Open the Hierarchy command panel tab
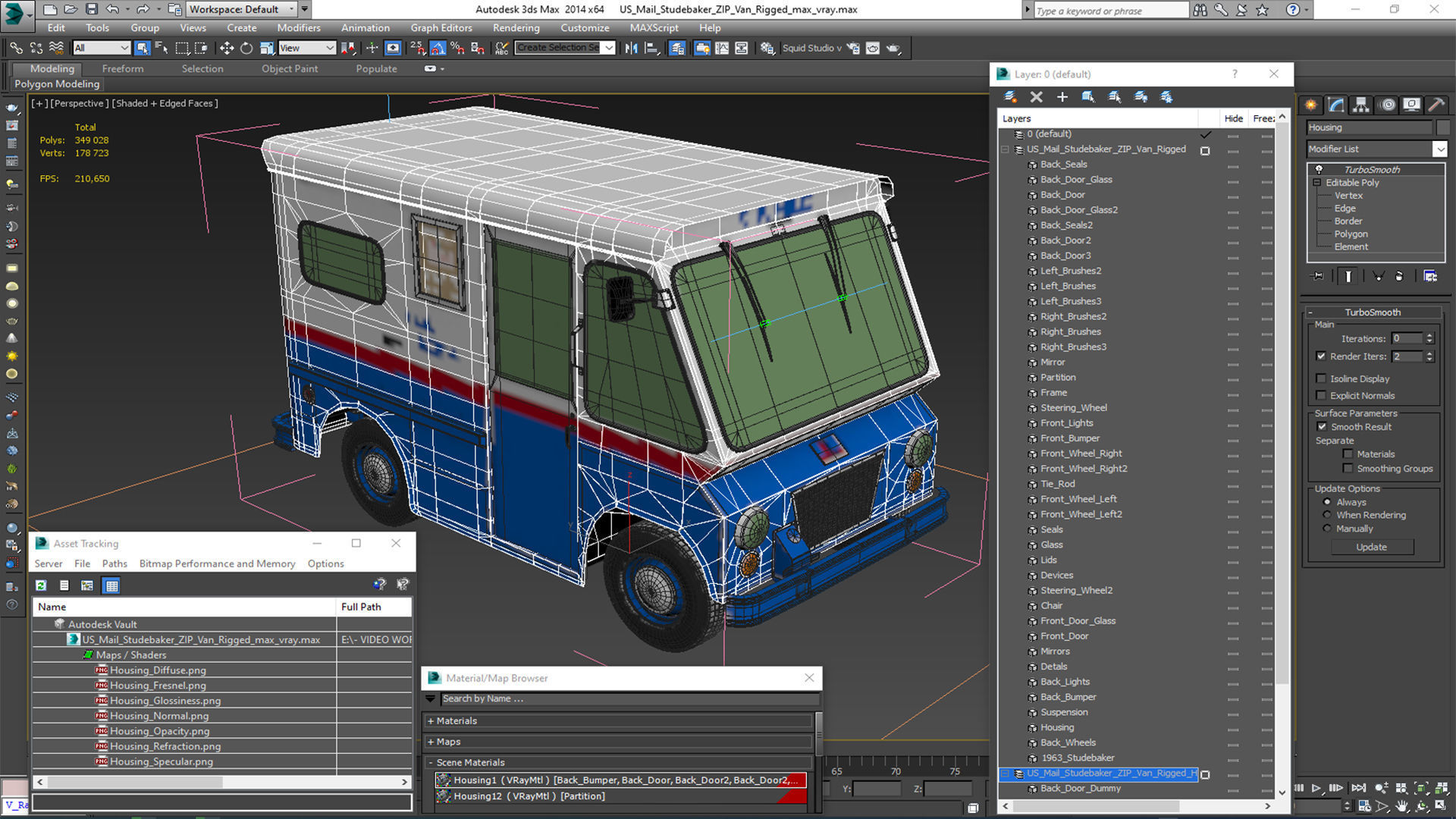The image size is (1456, 819). (1361, 105)
